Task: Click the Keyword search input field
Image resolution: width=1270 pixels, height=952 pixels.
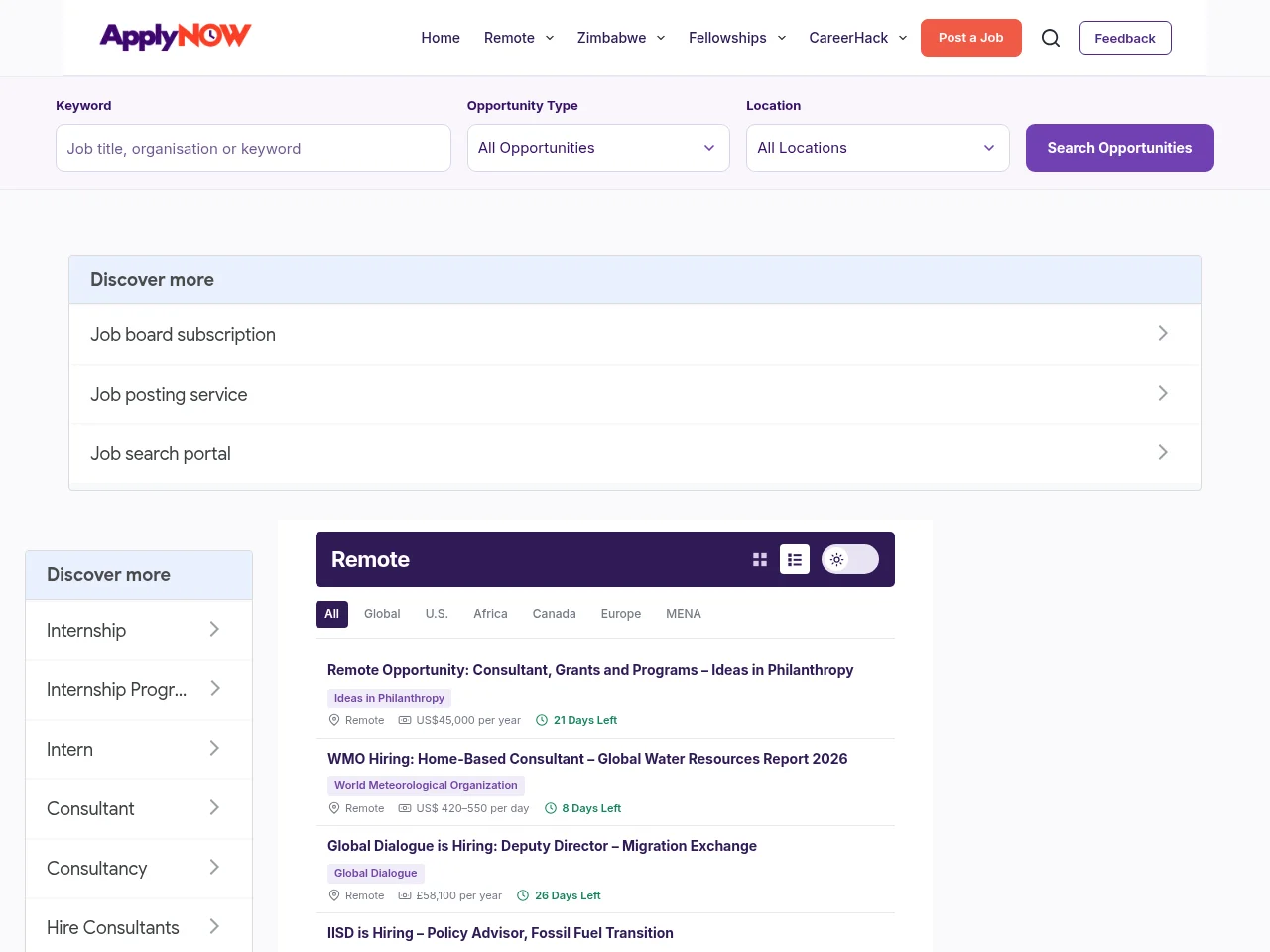Action: (x=253, y=148)
